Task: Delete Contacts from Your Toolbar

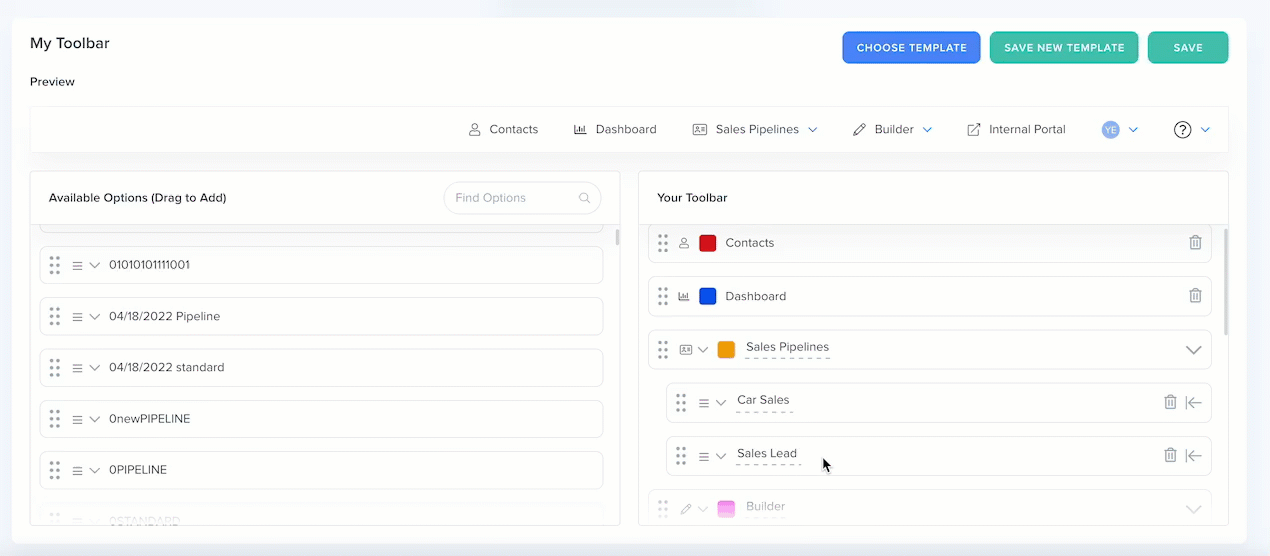Action: pos(1195,243)
